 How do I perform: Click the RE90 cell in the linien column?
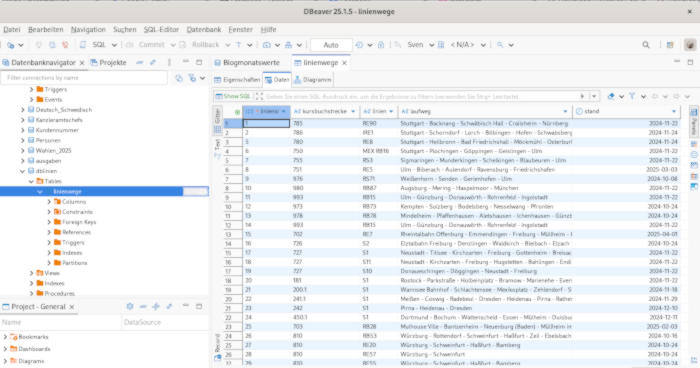point(379,123)
